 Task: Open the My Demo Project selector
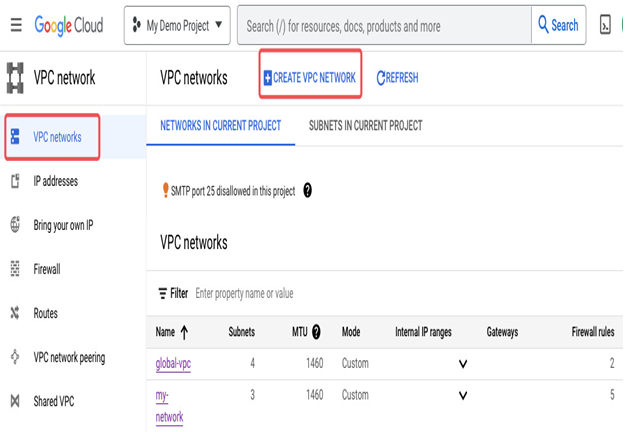click(x=177, y=25)
